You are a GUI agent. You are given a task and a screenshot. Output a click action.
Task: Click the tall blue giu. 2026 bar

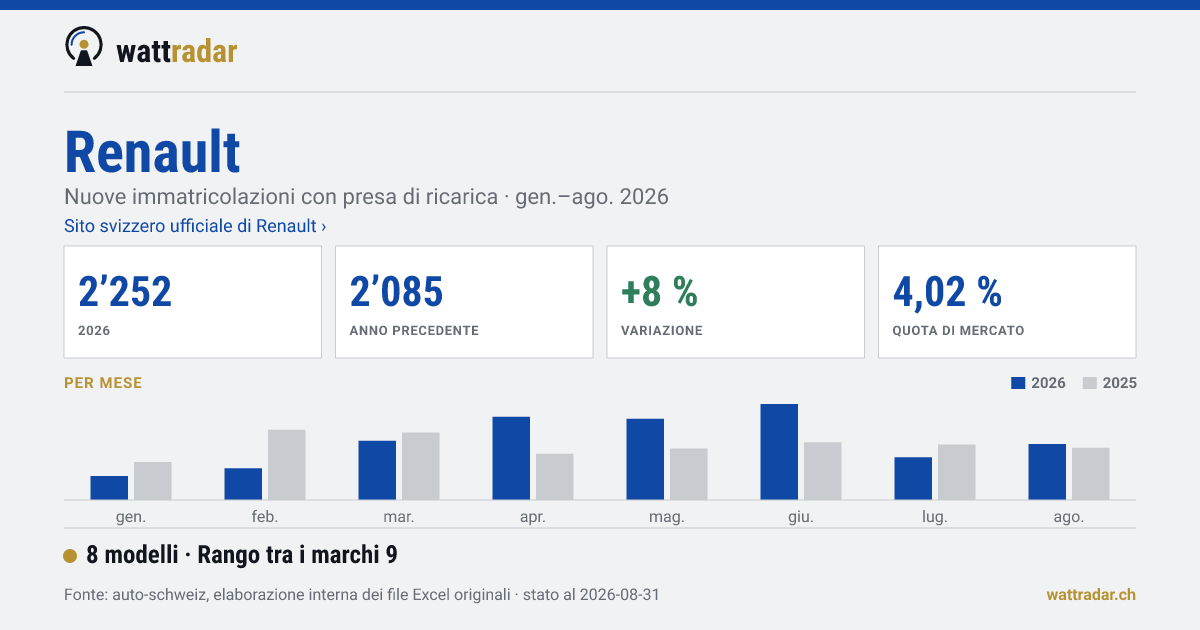[779, 452]
